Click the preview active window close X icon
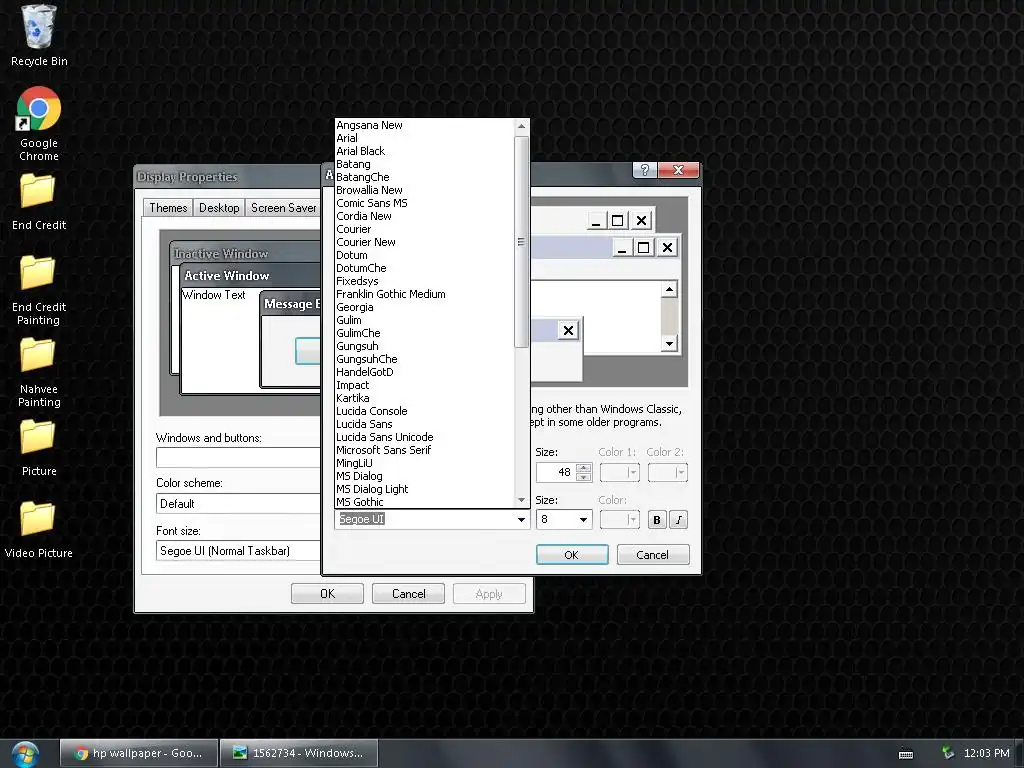Image resolution: width=1024 pixels, height=768 pixels. click(667, 248)
